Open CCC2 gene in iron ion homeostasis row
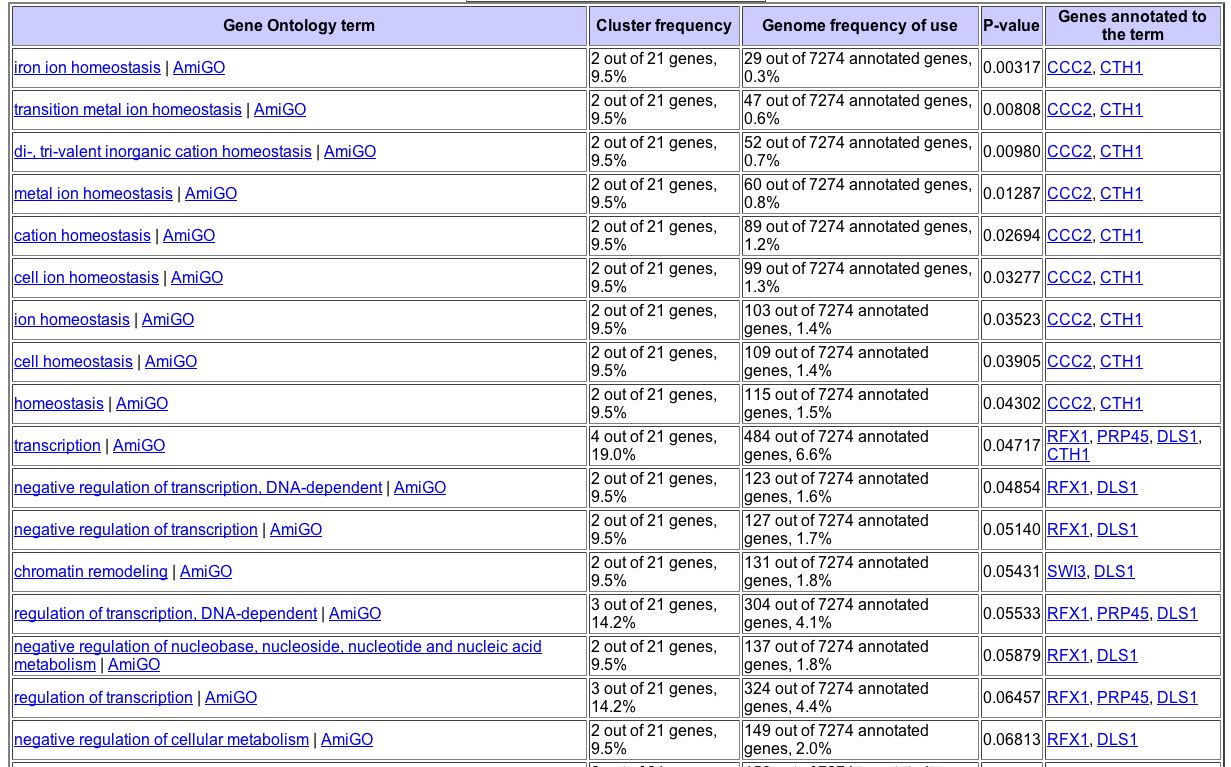The image size is (1231, 767). [1069, 68]
